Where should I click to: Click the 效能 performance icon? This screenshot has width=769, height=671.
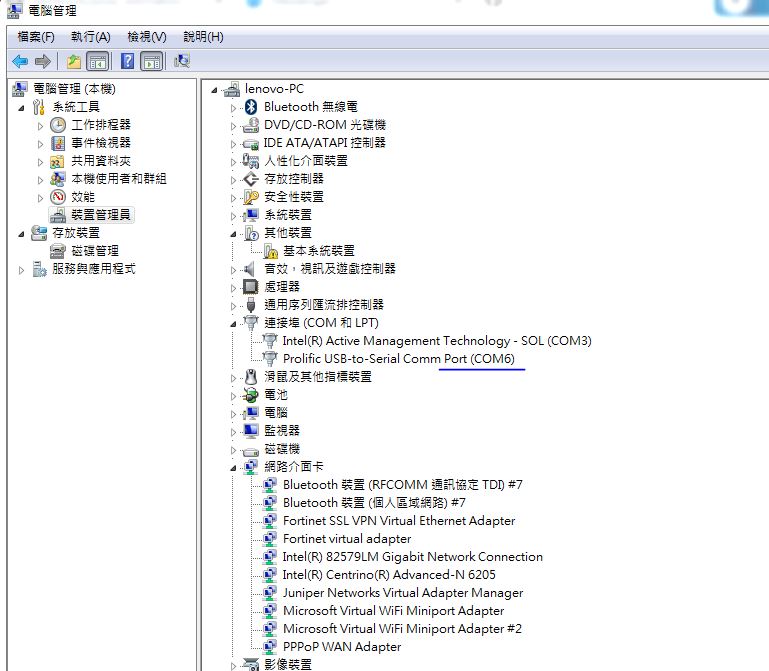tap(58, 197)
